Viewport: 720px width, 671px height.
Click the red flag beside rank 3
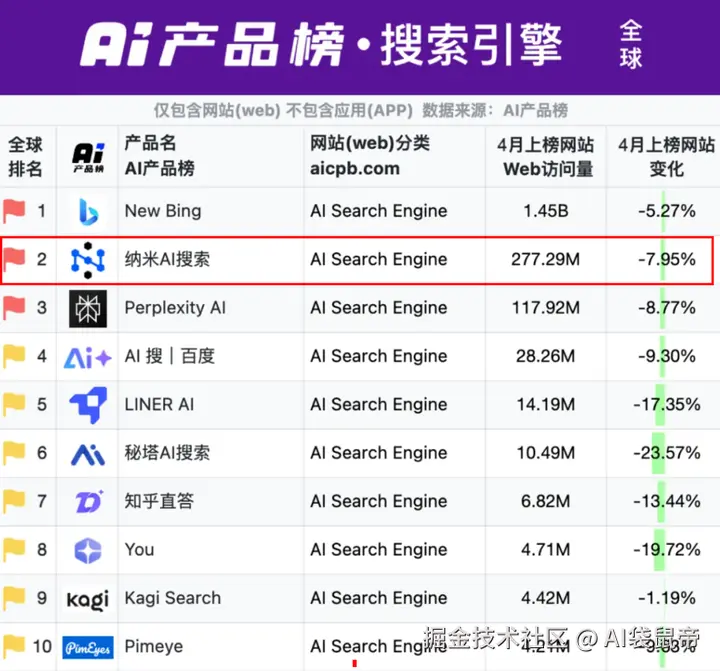[x=14, y=308]
